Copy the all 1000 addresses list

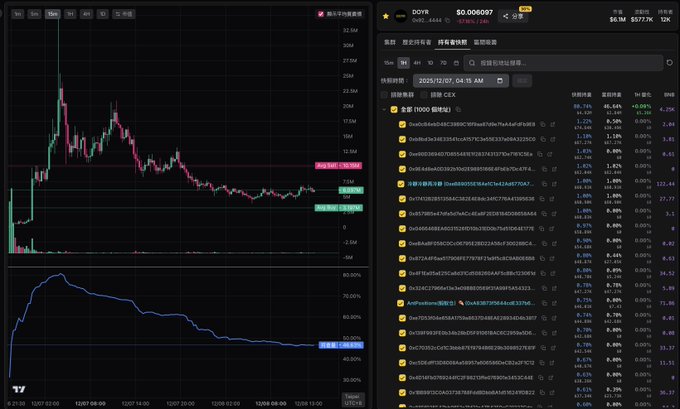pyautogui.click(x=459, y=109)
